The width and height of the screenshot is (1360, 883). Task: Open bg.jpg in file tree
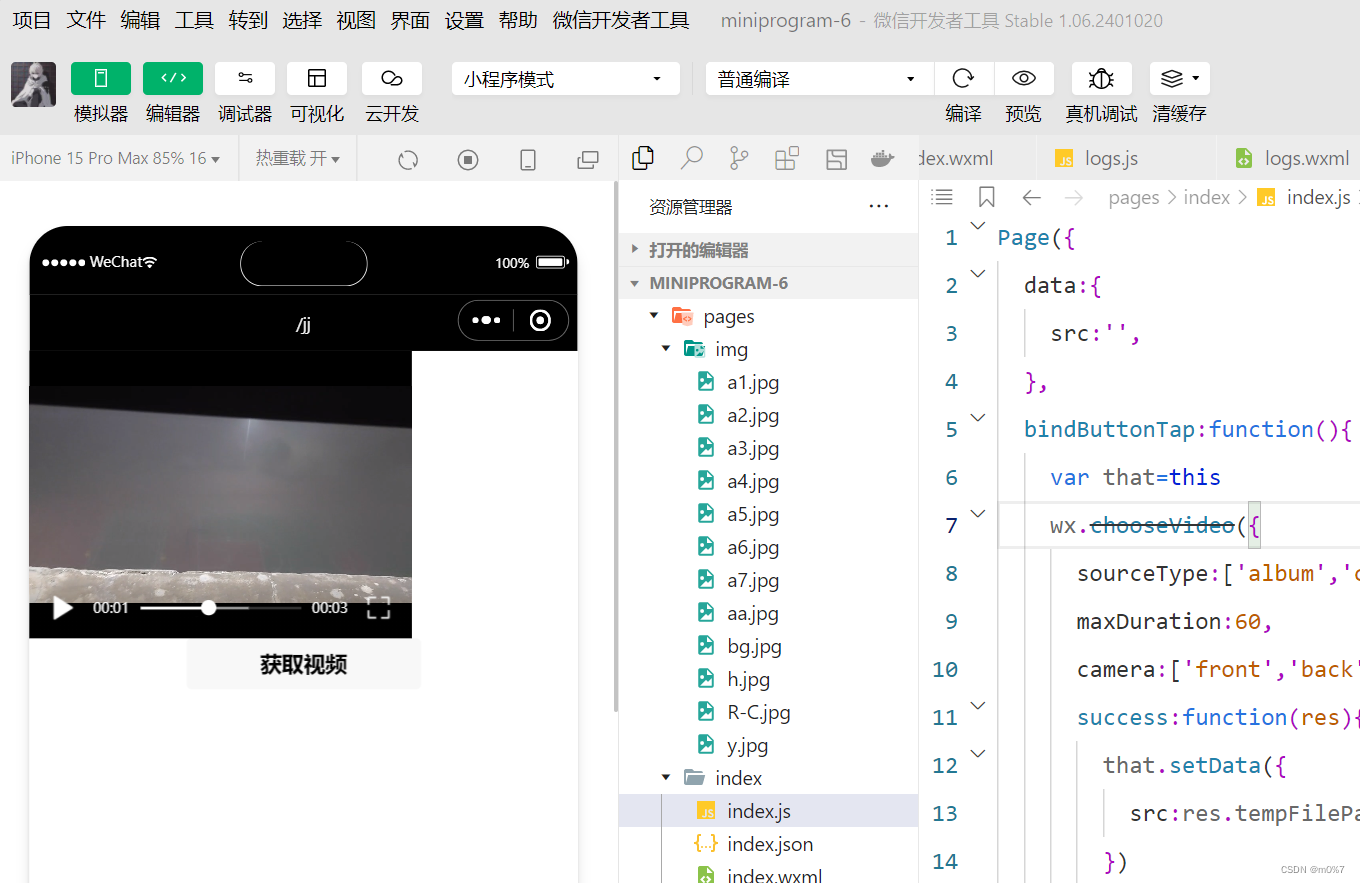point(754,646)
